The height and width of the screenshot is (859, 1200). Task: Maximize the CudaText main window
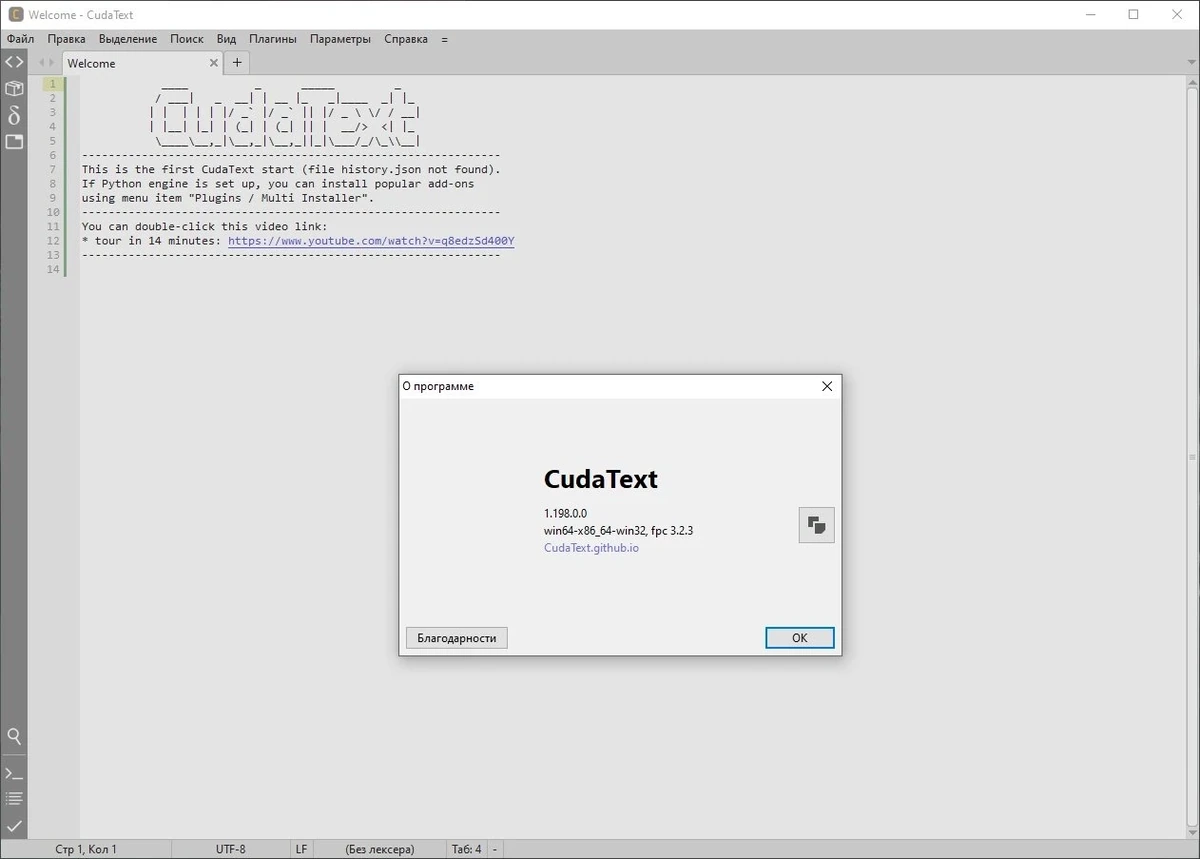(1133, 15)
